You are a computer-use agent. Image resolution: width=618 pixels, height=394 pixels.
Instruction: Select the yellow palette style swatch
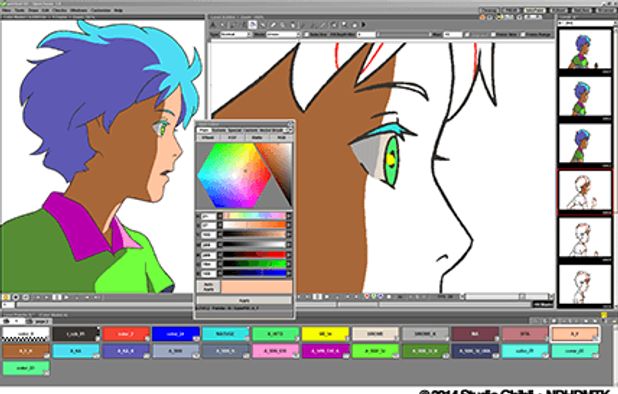[x=326, y=334]
